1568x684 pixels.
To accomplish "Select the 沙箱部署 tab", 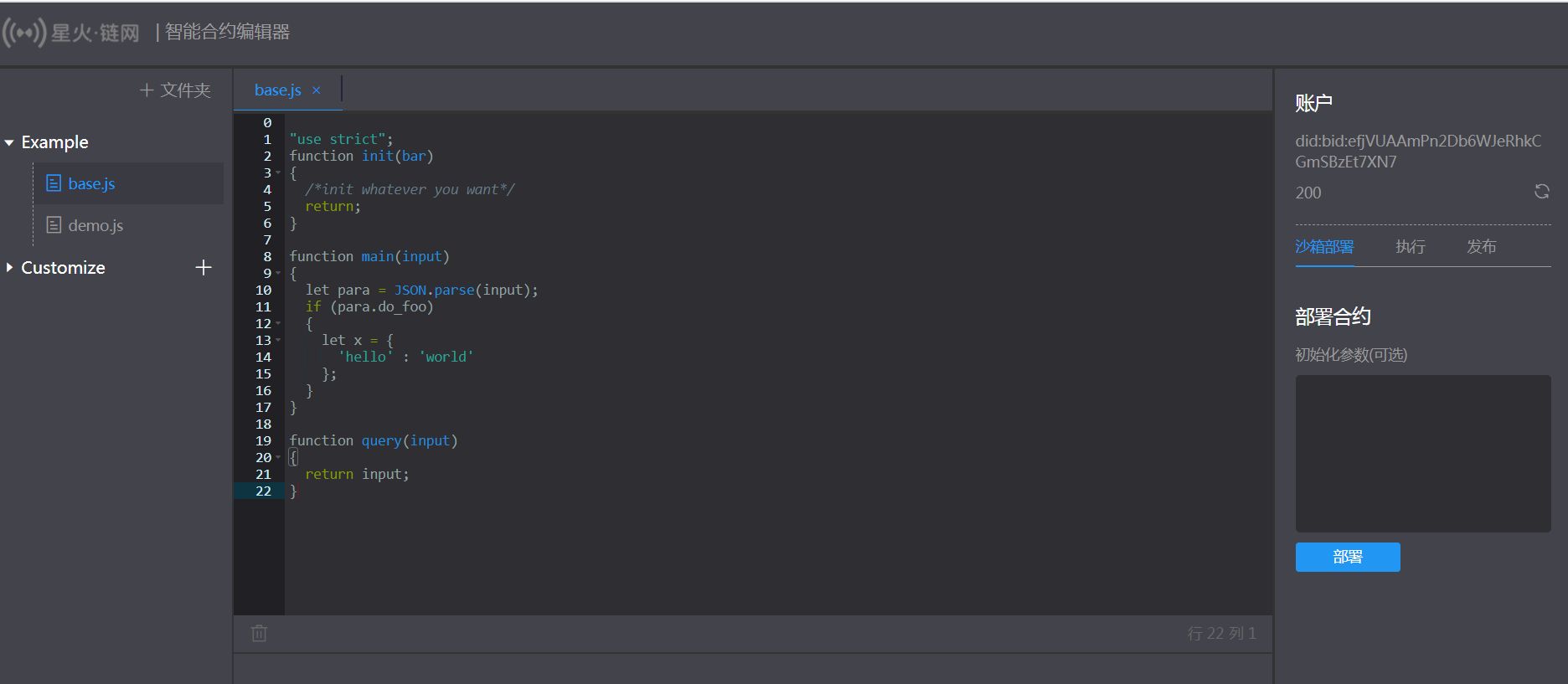I will pyautogui.click(x=1324, y=247).
